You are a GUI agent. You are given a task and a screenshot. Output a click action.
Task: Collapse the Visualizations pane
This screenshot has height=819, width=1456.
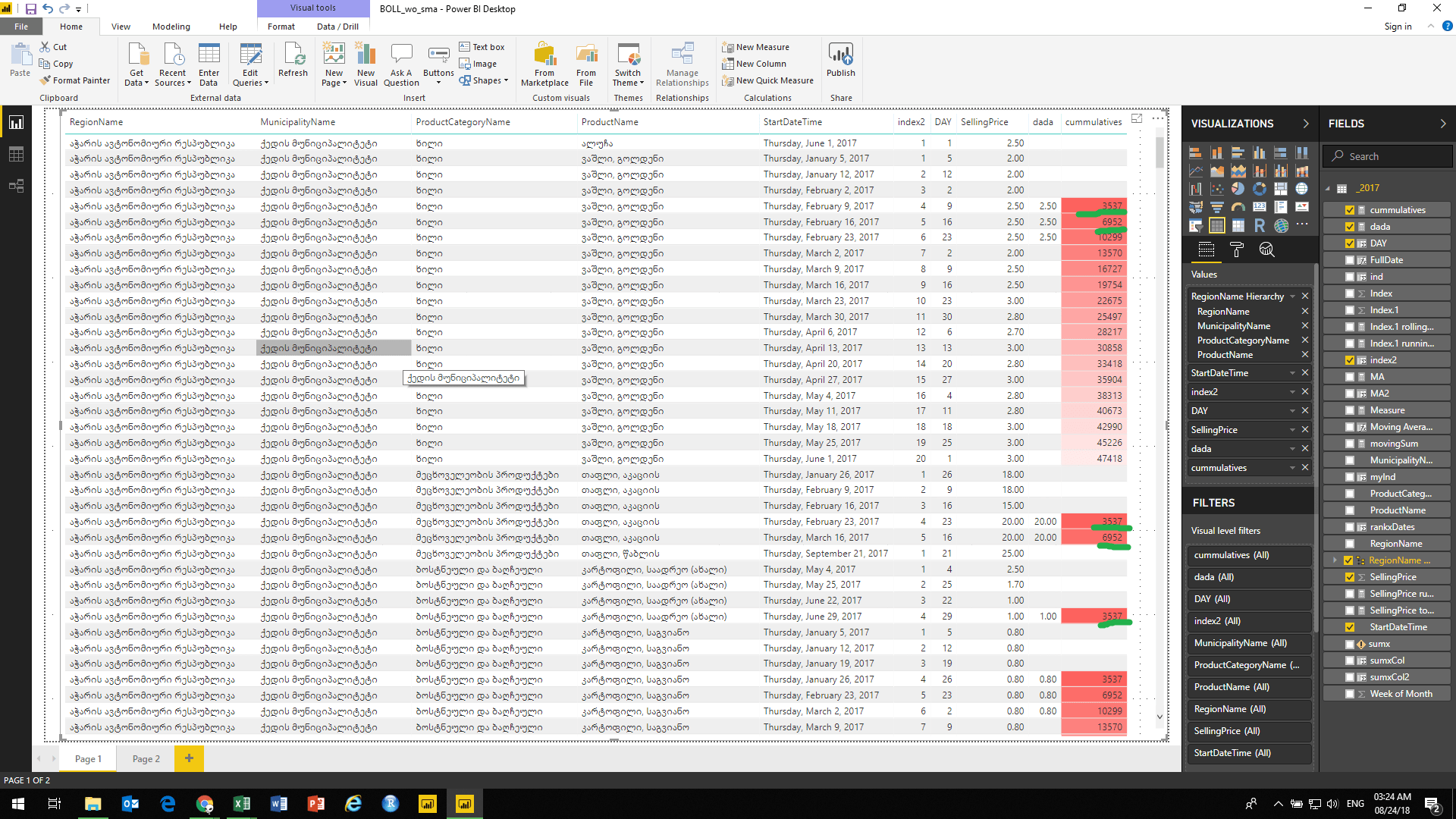point(1306,124)
